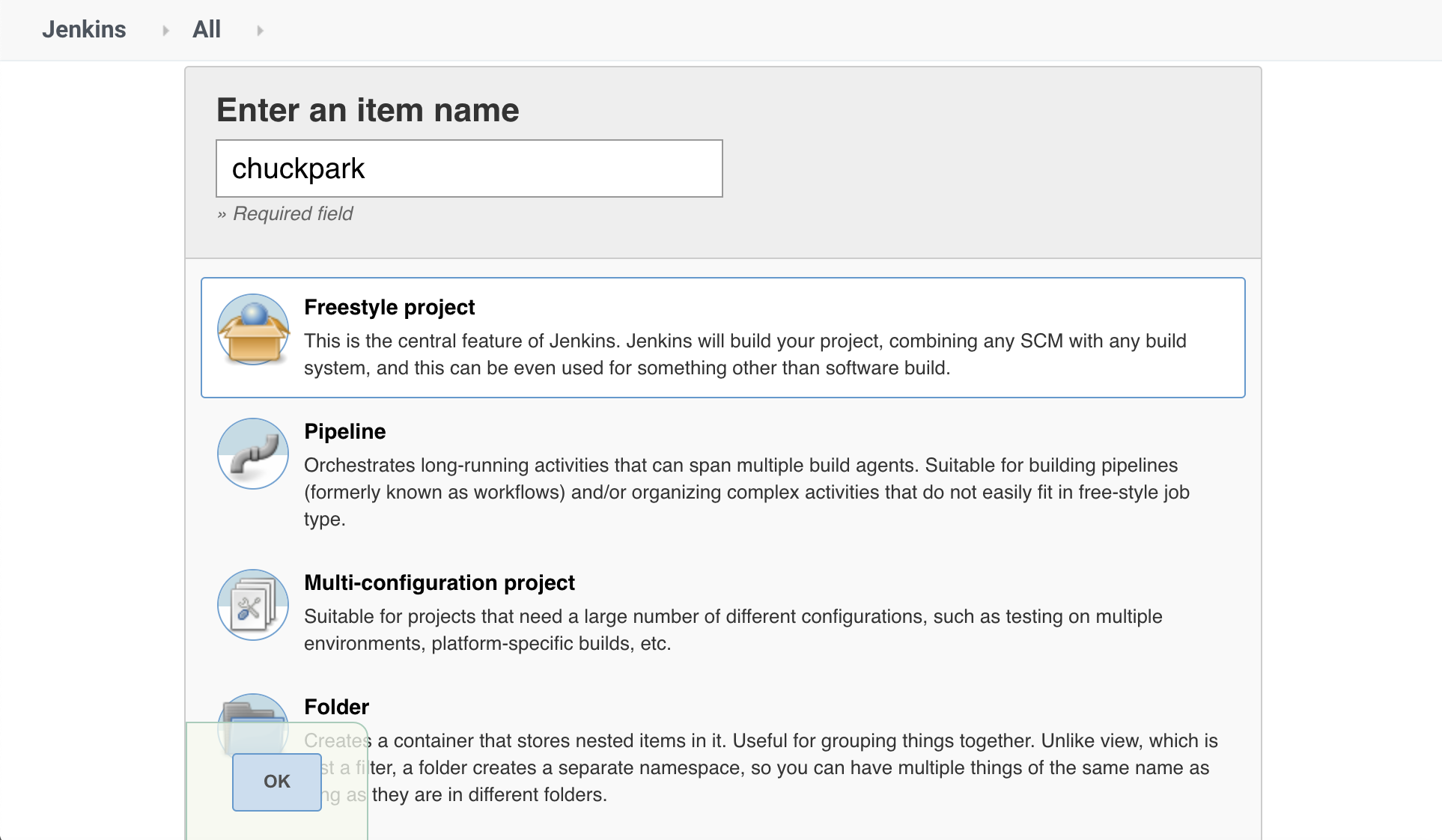Click the Folder description paragraph
The width and height of the screenshot is (1442, 840).
794,767
